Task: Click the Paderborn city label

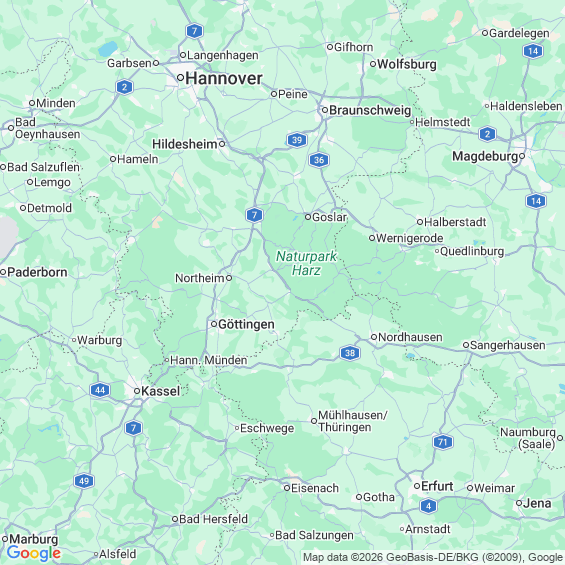Action: click(x=37, y=272)
